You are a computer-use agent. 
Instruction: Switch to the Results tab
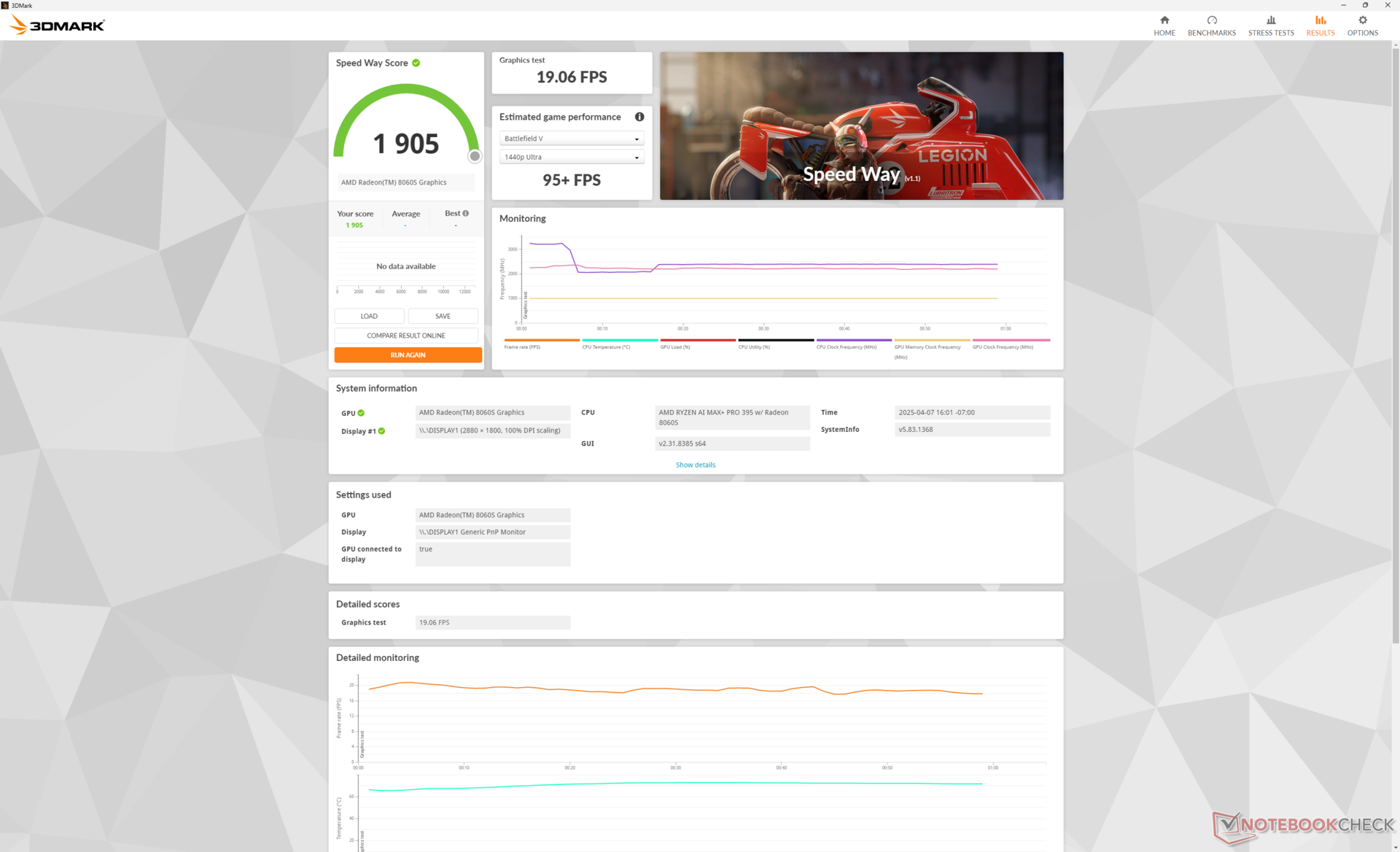tap(1320, 26)
